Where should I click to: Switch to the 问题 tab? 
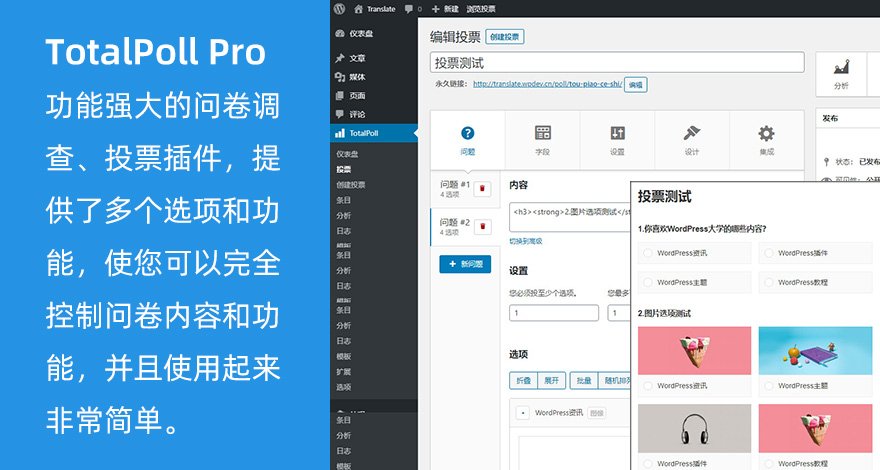click(x=468, y=140)
